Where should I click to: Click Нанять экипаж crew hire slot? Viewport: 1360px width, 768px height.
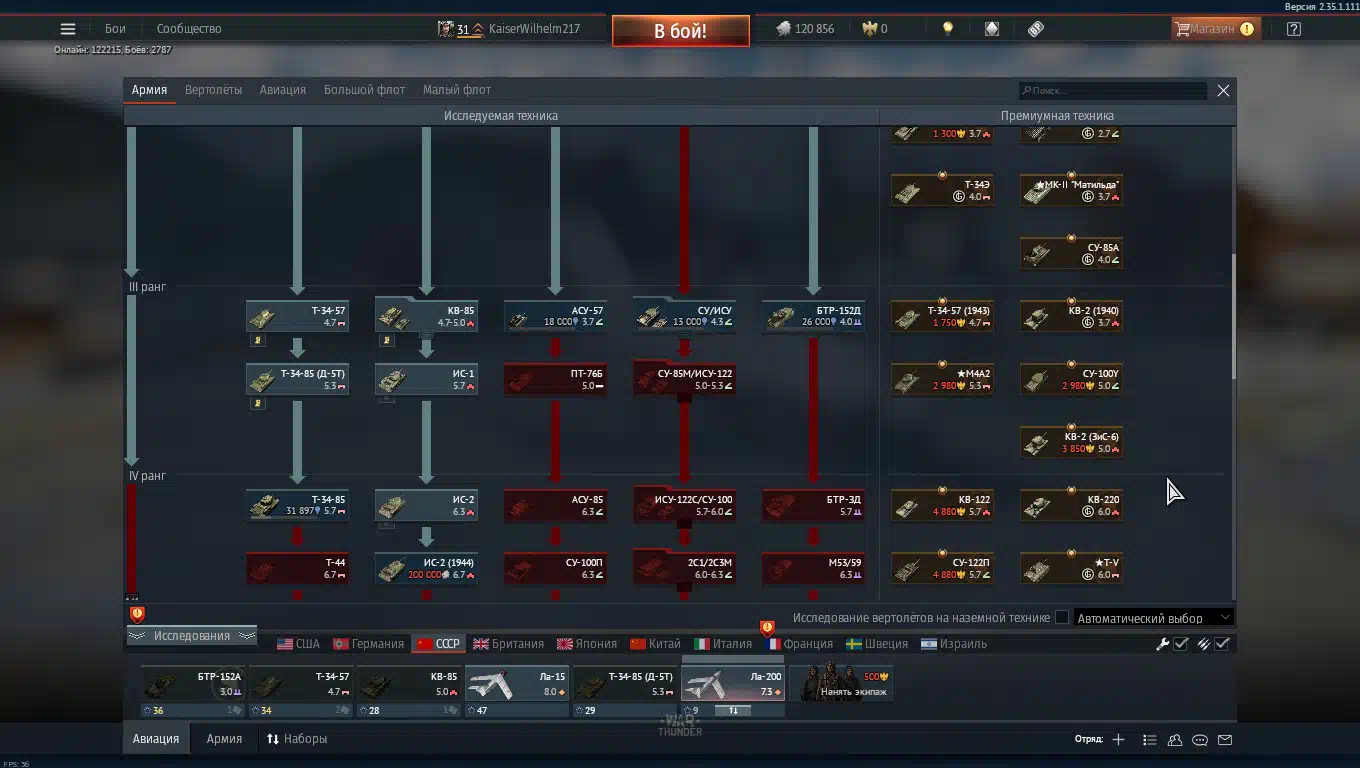click(x=843, y=683)
